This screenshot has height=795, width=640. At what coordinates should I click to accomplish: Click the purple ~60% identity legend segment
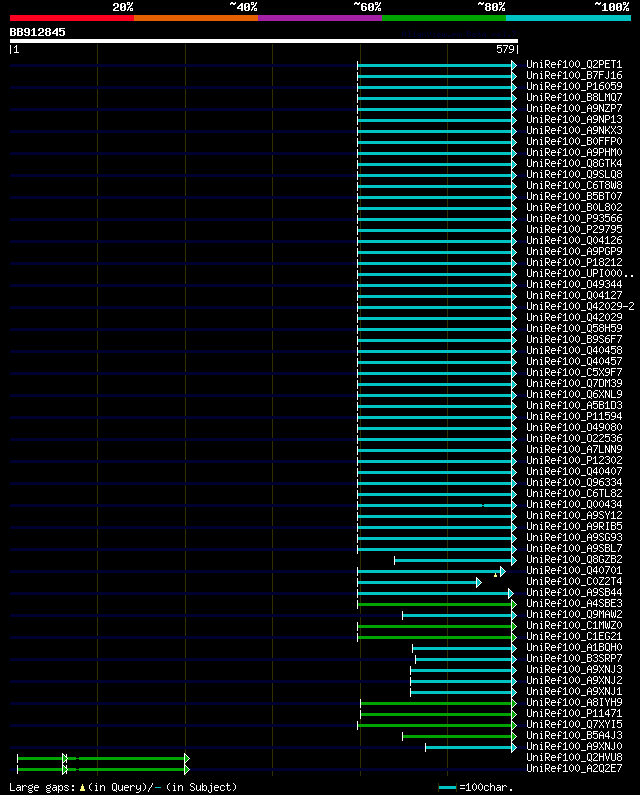tap(320, 18)
